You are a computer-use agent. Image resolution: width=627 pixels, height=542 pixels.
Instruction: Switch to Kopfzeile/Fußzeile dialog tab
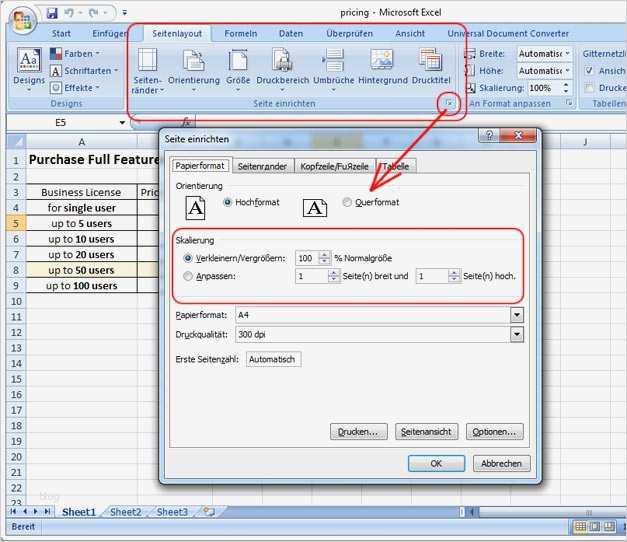coord(334,166)
